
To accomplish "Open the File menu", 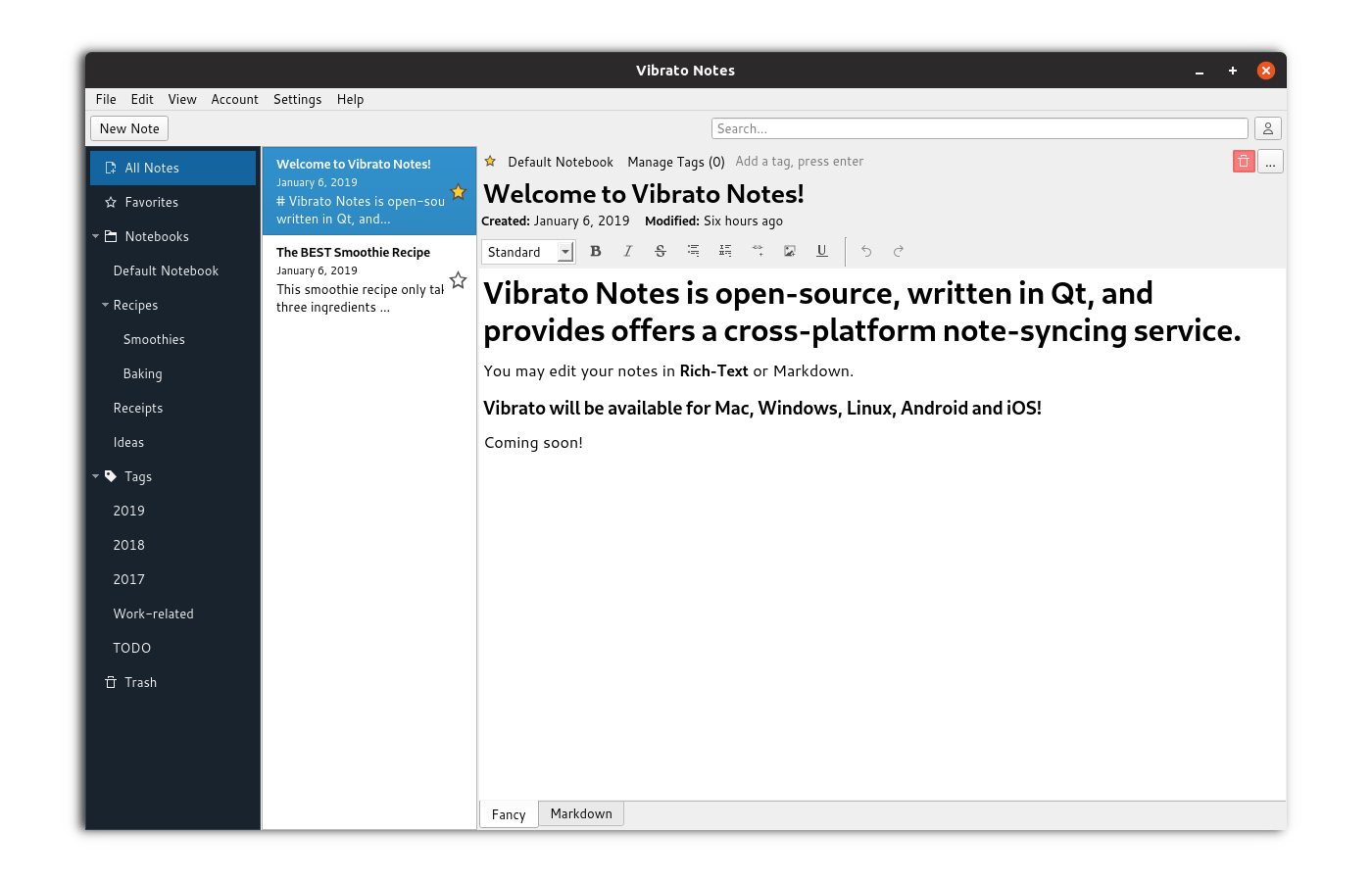I will tap(106, 99).
